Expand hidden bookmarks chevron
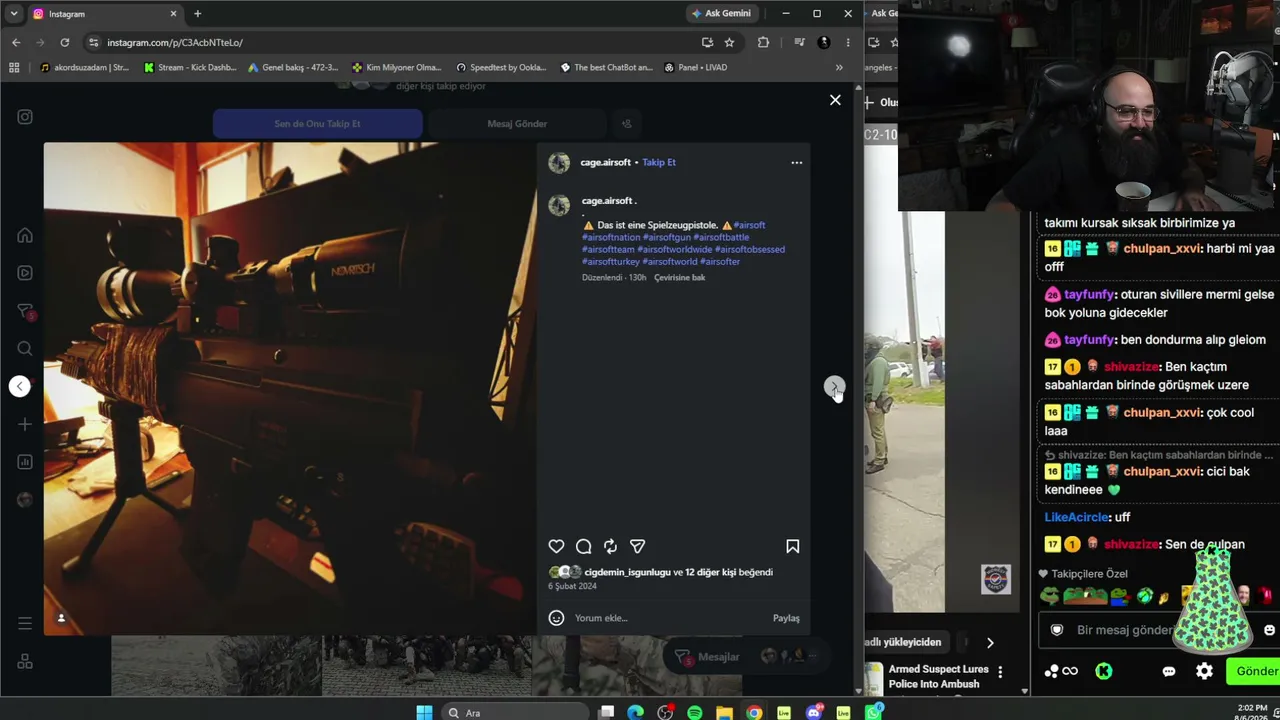The image size is (1280, 720). click(839, 68)
